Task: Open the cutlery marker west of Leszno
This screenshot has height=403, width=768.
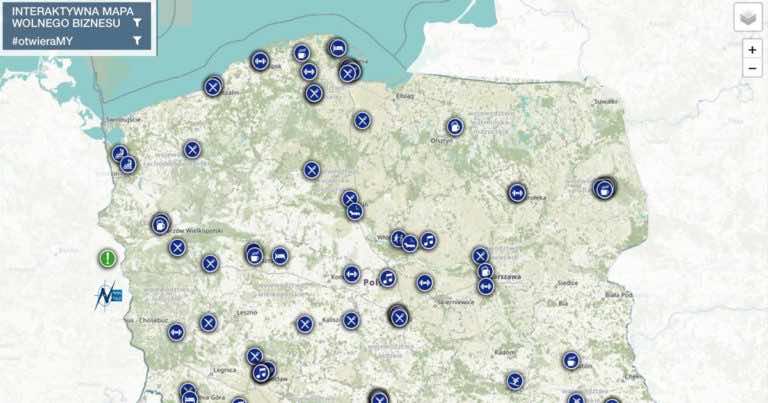Action: (x=208, y=323)
